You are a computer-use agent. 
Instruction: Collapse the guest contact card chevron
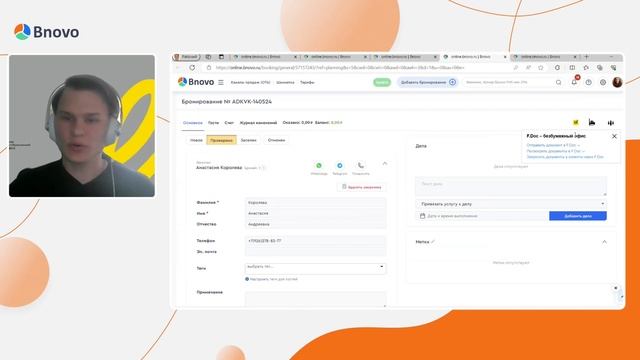pos(384,164)
